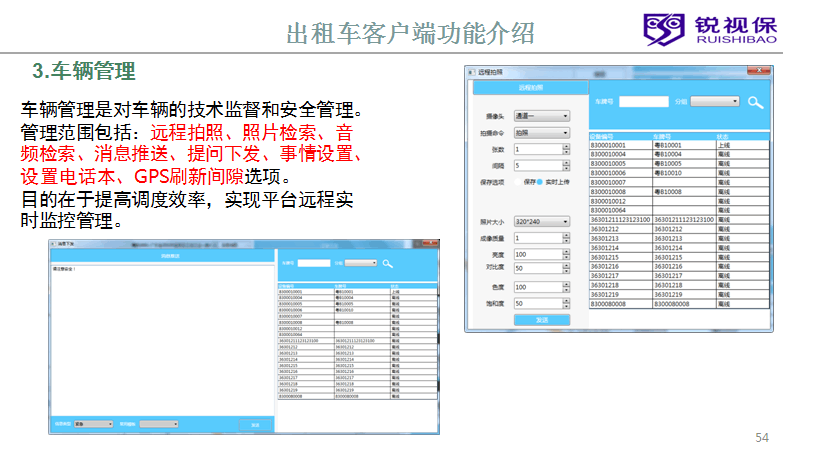Click the 远程拍照 tab header
814x456 pixels.
coord(531,88)
